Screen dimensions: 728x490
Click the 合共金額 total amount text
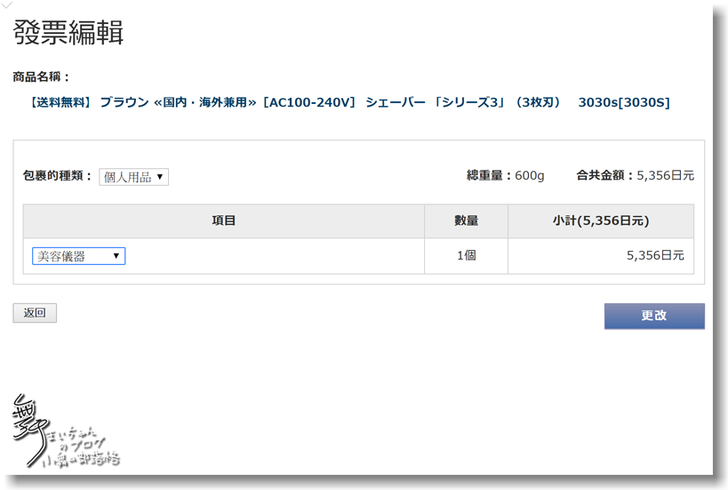pyautogui.click(x=635, y=176)
